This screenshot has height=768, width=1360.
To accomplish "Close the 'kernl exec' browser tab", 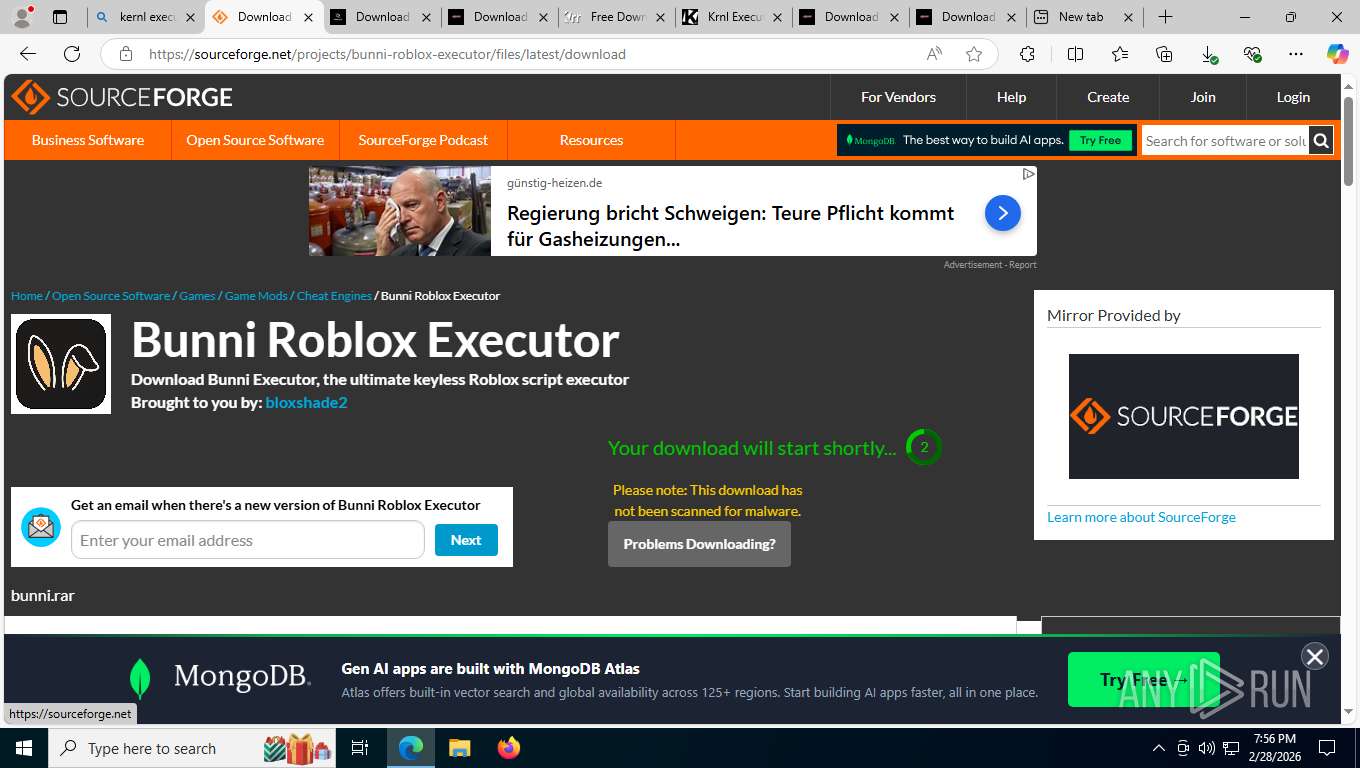I will point(190,17).
